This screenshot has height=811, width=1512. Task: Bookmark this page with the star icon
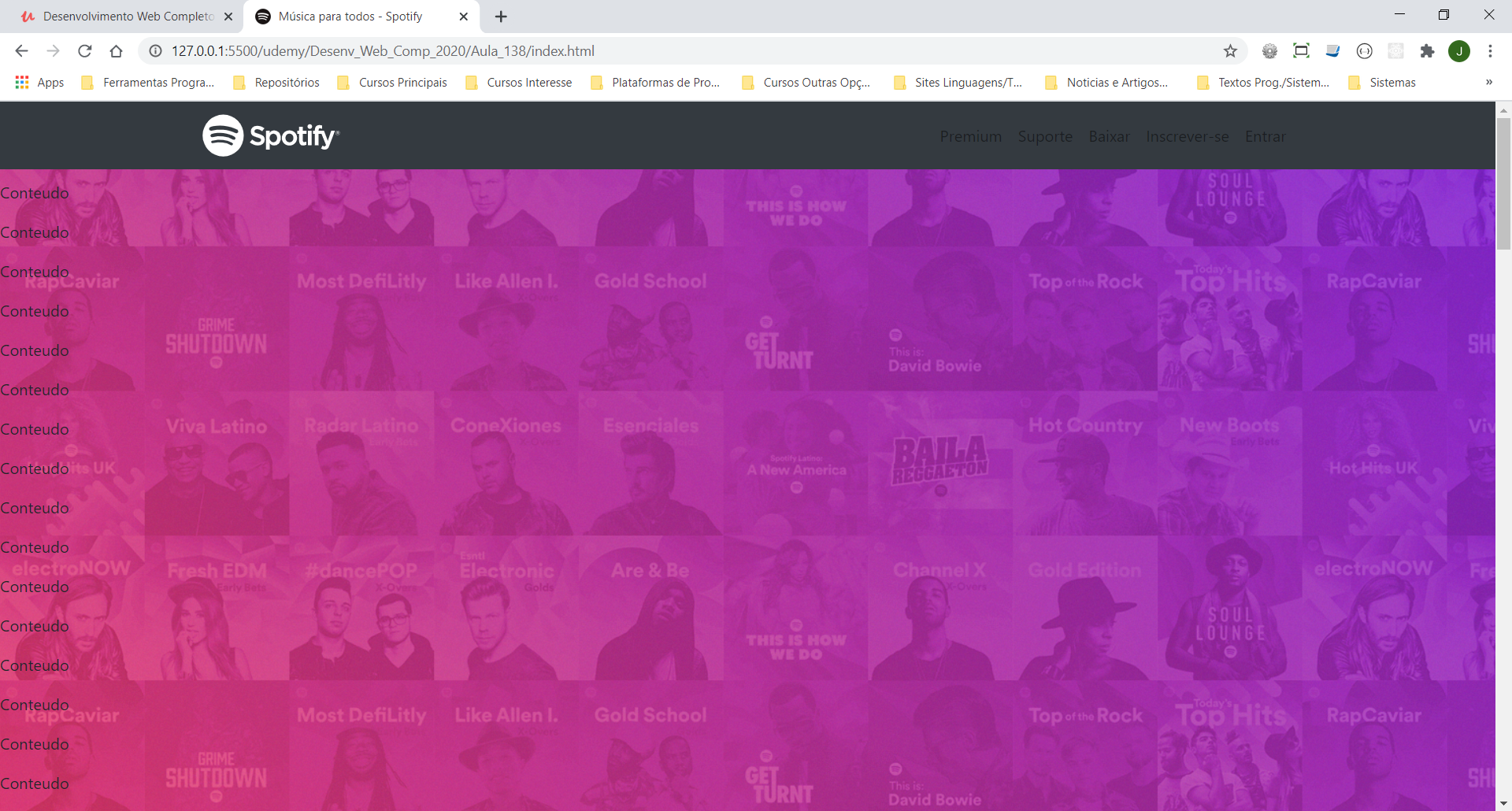click(x=1230, y=51)
